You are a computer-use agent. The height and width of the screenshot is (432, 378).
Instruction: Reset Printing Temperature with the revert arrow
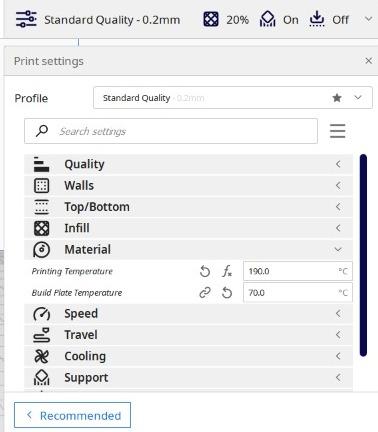coord(205,272)
